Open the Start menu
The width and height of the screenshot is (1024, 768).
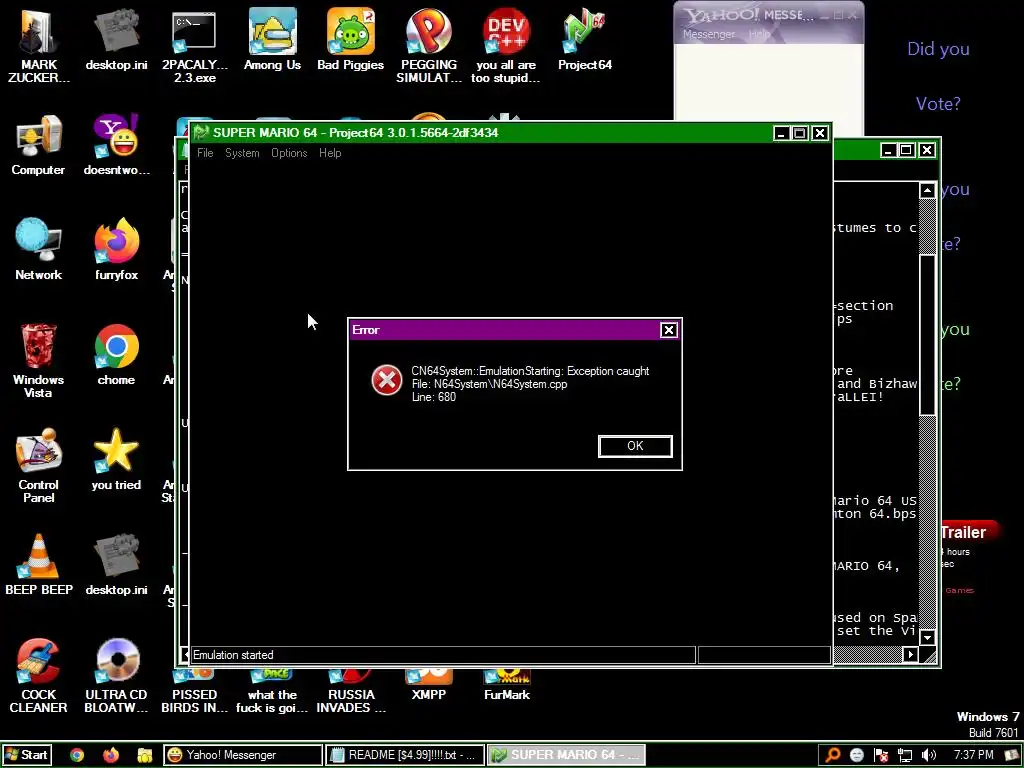tap(26, 755)
